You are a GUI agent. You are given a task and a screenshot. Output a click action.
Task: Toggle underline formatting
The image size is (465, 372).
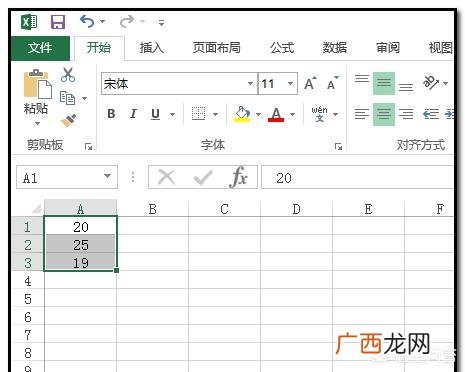(155, 114)
